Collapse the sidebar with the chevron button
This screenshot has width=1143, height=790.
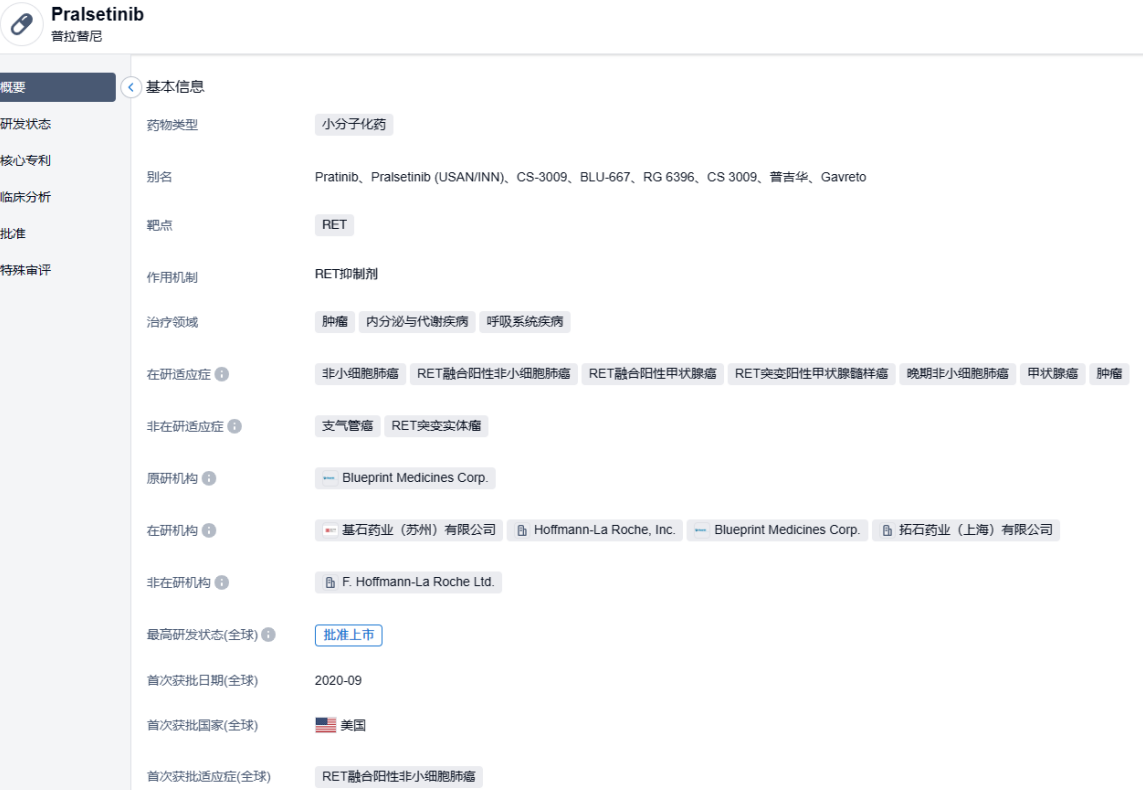pos(131,87)
